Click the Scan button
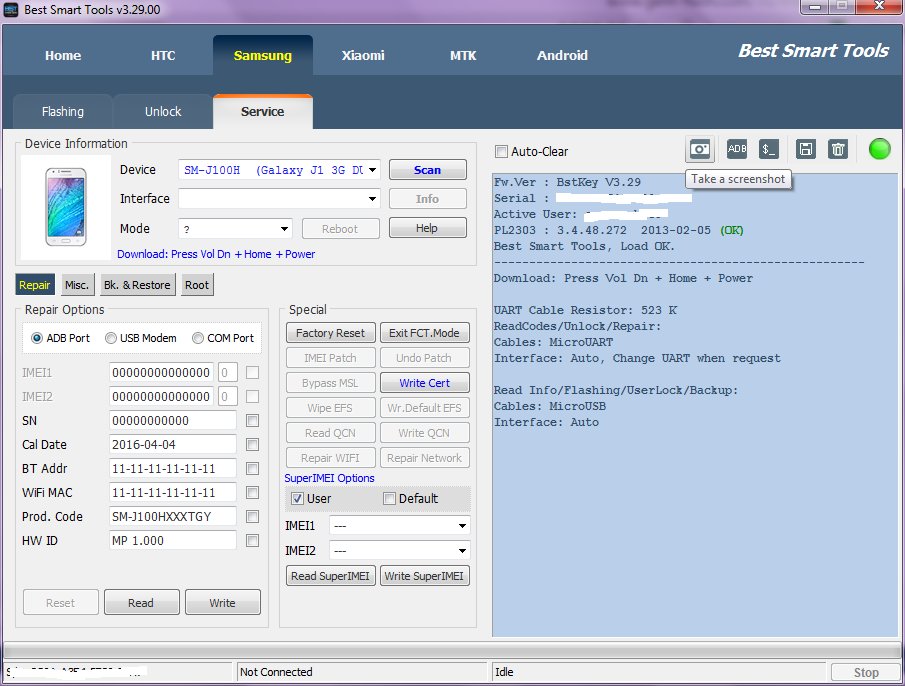This screenshot has height=686, width=905. 428,170
